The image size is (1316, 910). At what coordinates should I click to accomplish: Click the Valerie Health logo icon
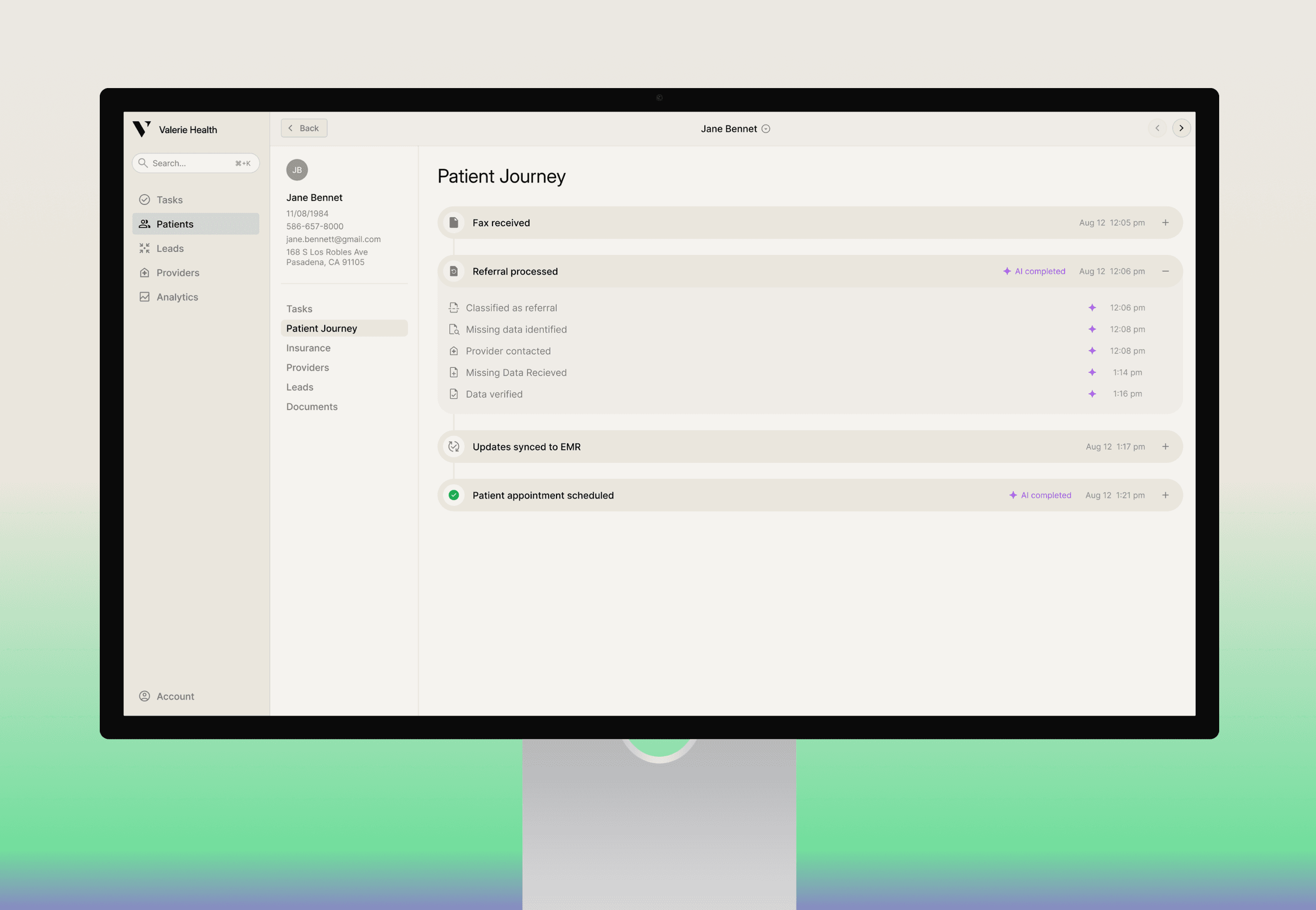click(x=141, y=129)
